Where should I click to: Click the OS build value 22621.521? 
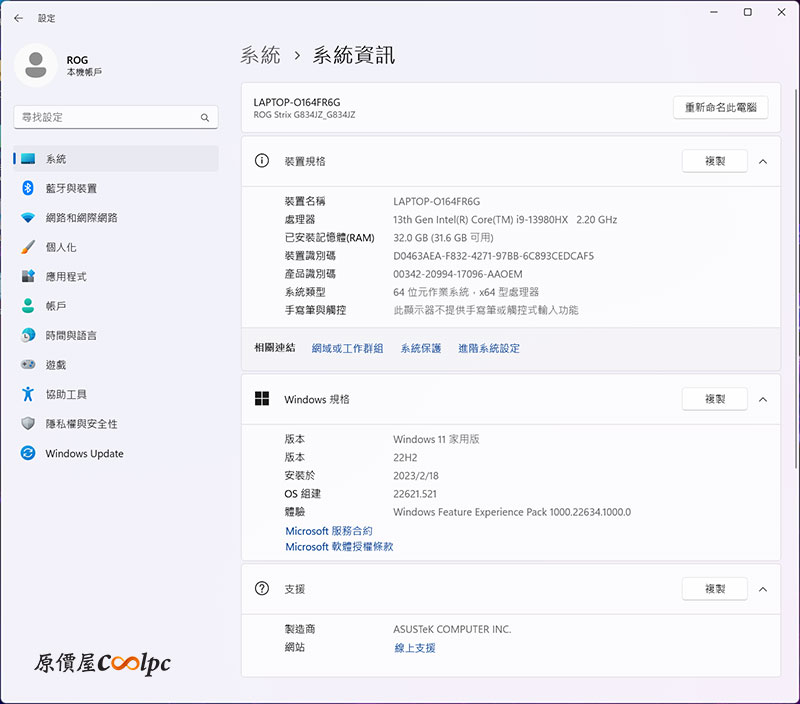[415, 494]
